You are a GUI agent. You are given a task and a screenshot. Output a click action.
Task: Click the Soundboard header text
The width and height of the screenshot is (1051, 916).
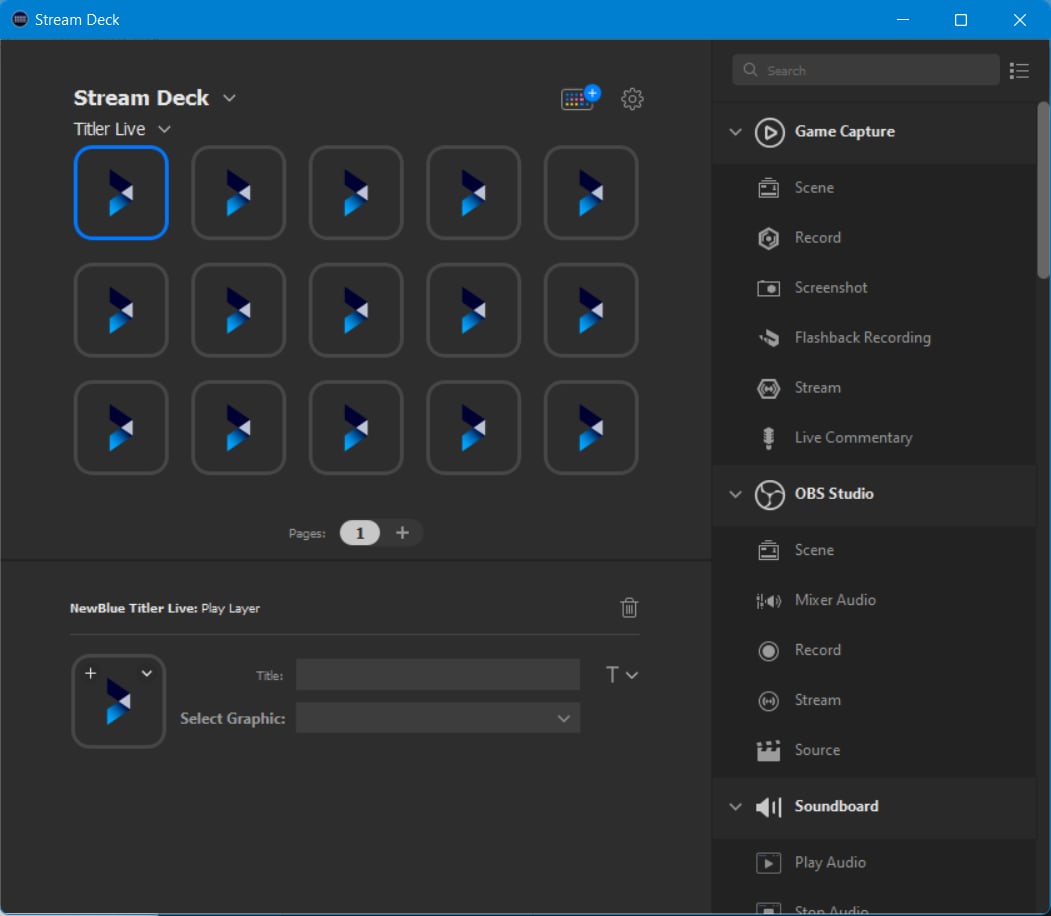point(836,806)
